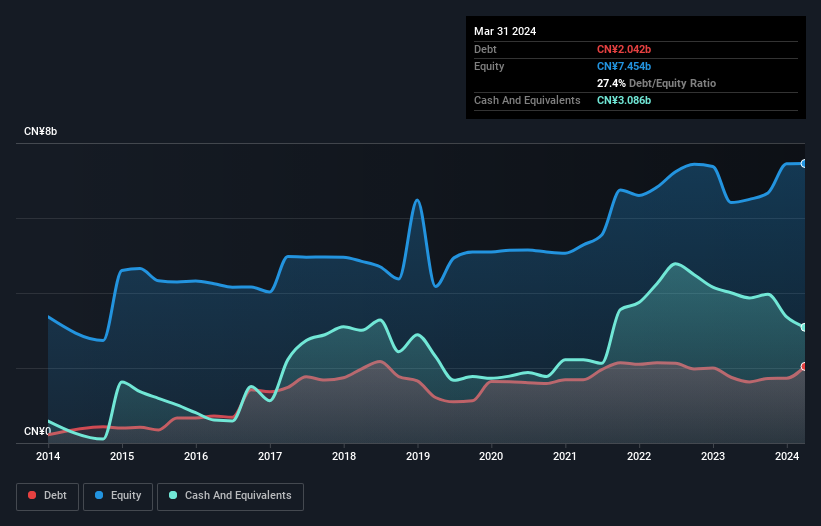Click the CN¥0 y-axis label

[x=37, y=431]
